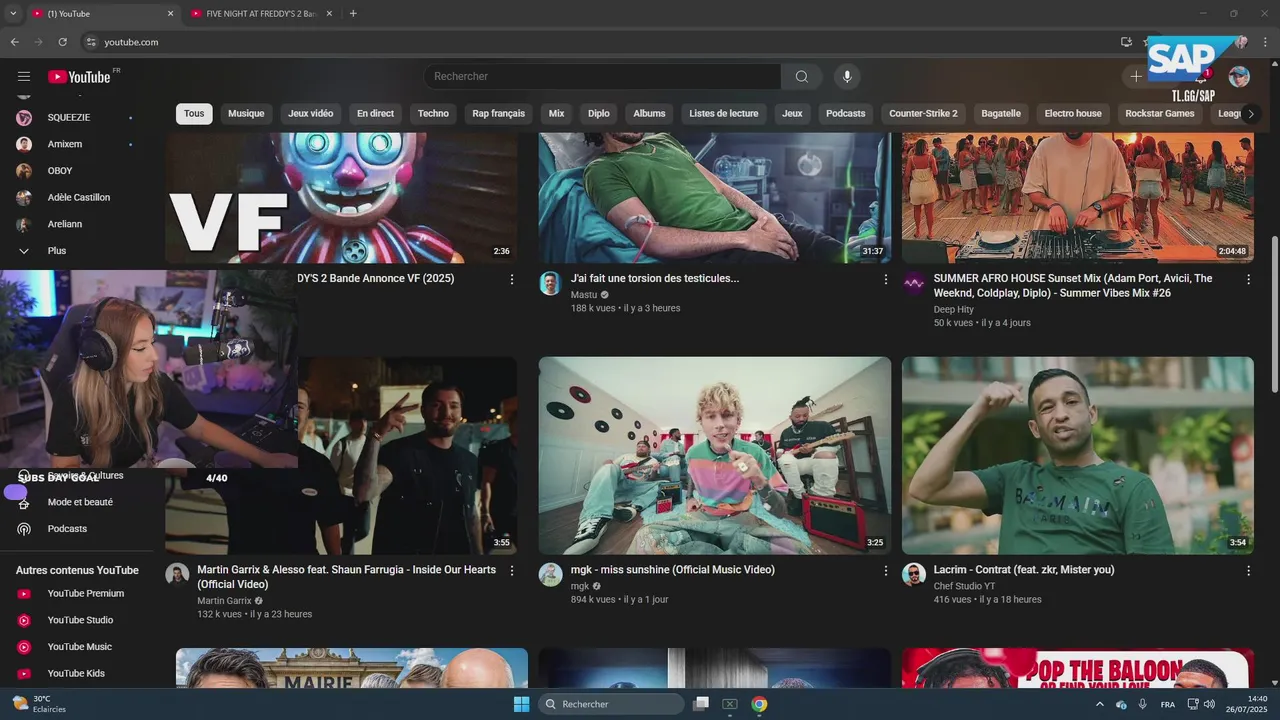Select the Albums filter chip
Screen dimensions: 1280x720
click(649, 114)
